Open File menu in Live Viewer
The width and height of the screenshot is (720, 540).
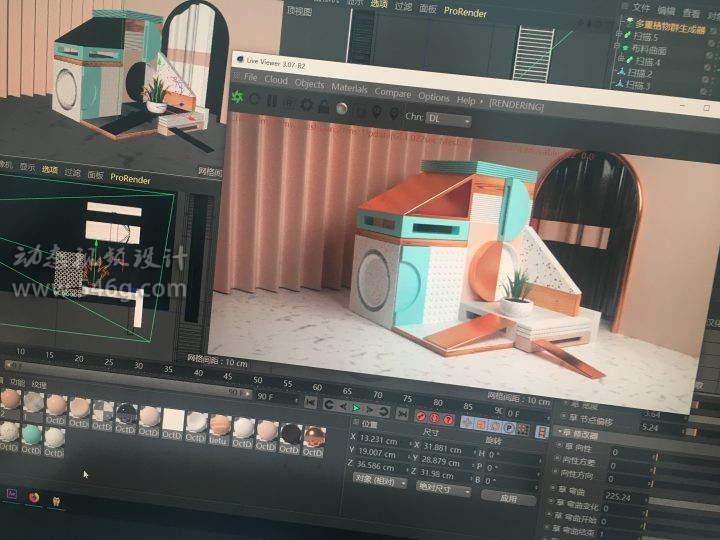251,77
